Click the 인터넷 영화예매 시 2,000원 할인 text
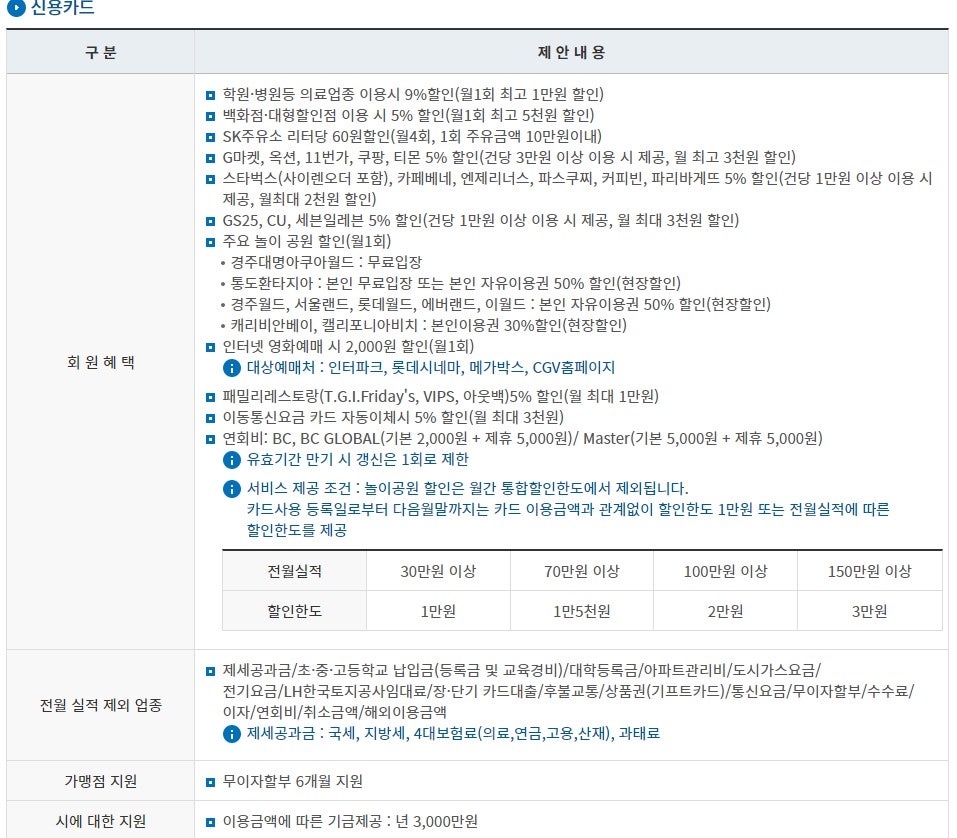Viewport: 957px width, 838px height. 348,347
